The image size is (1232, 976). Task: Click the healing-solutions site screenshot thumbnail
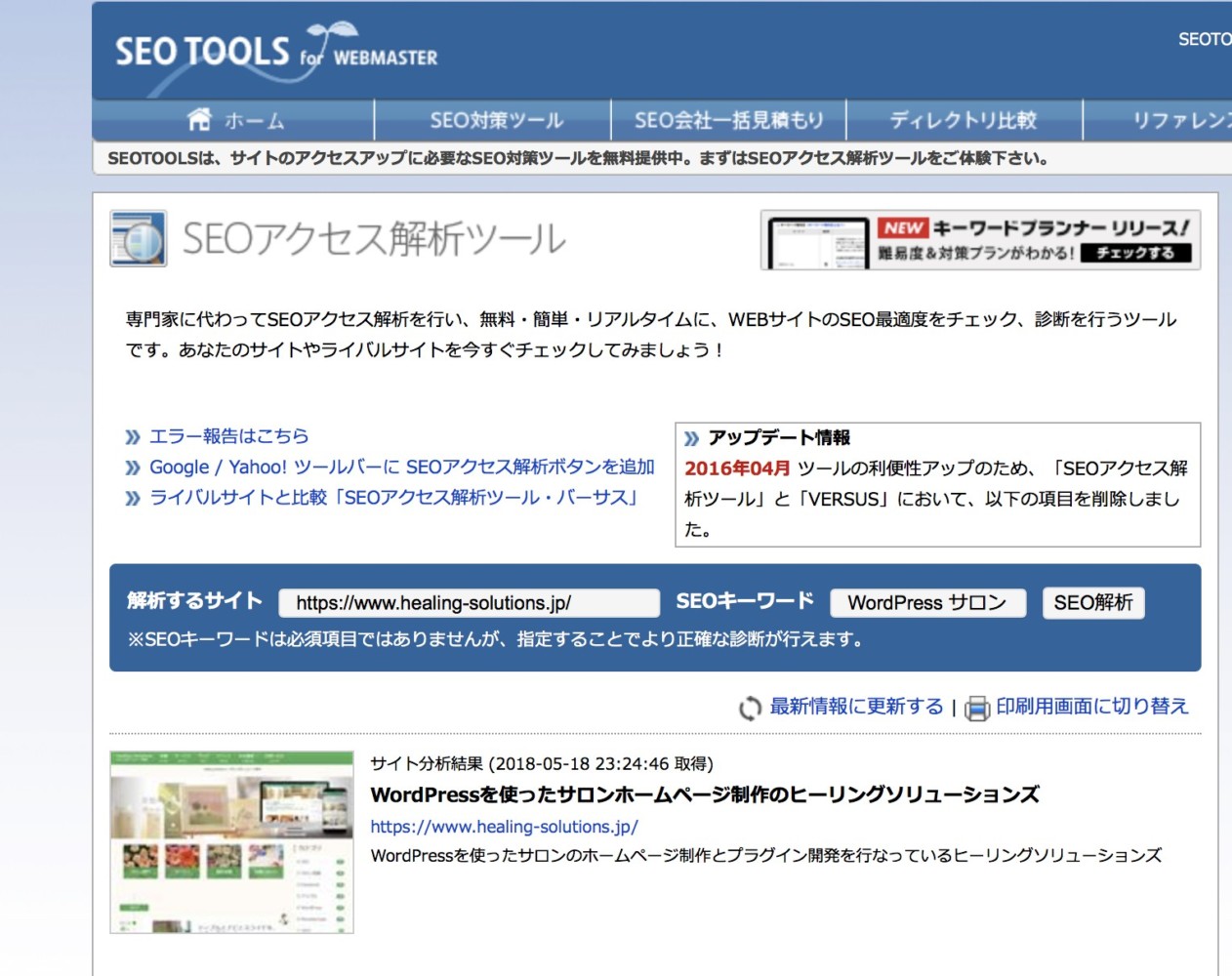point(231,842)
